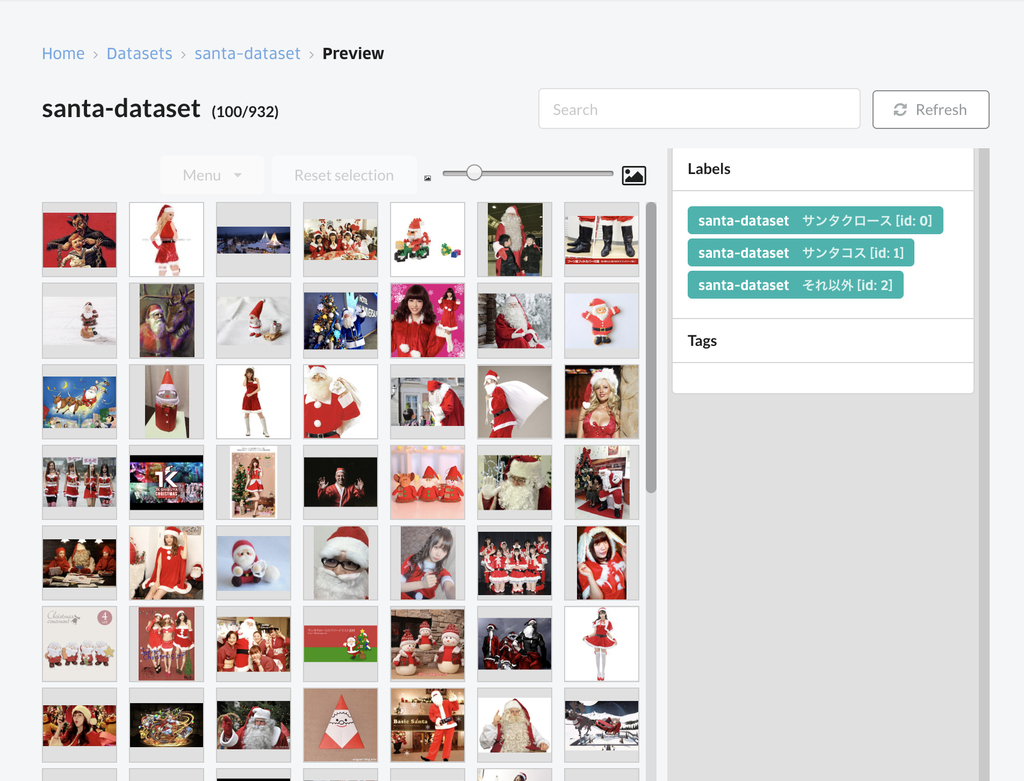Click the right panel vertical scrollbar
The width and height of the screenshot is (1024, 781).
[984, 464]
